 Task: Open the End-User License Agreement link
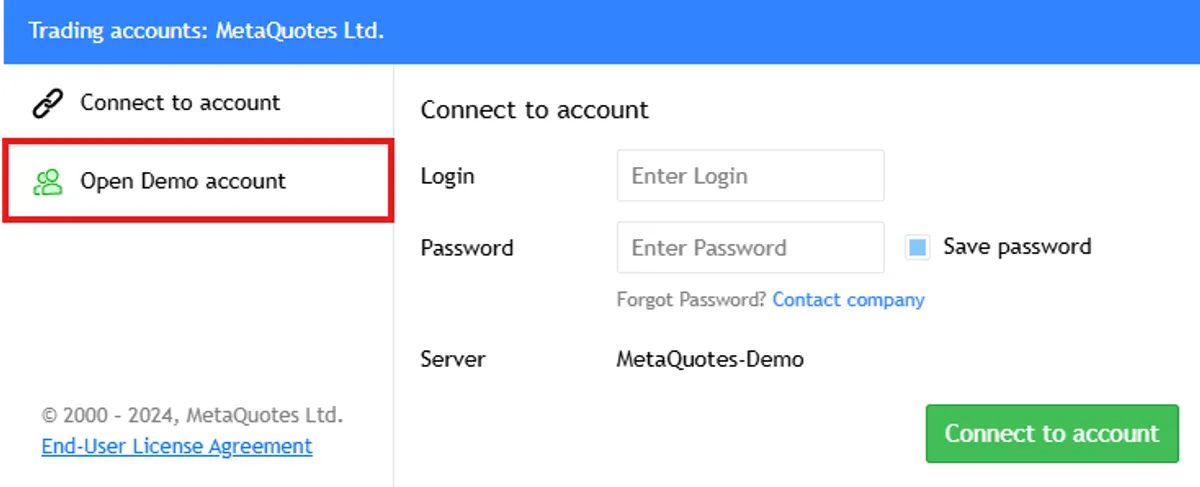(x=177, y=446)
